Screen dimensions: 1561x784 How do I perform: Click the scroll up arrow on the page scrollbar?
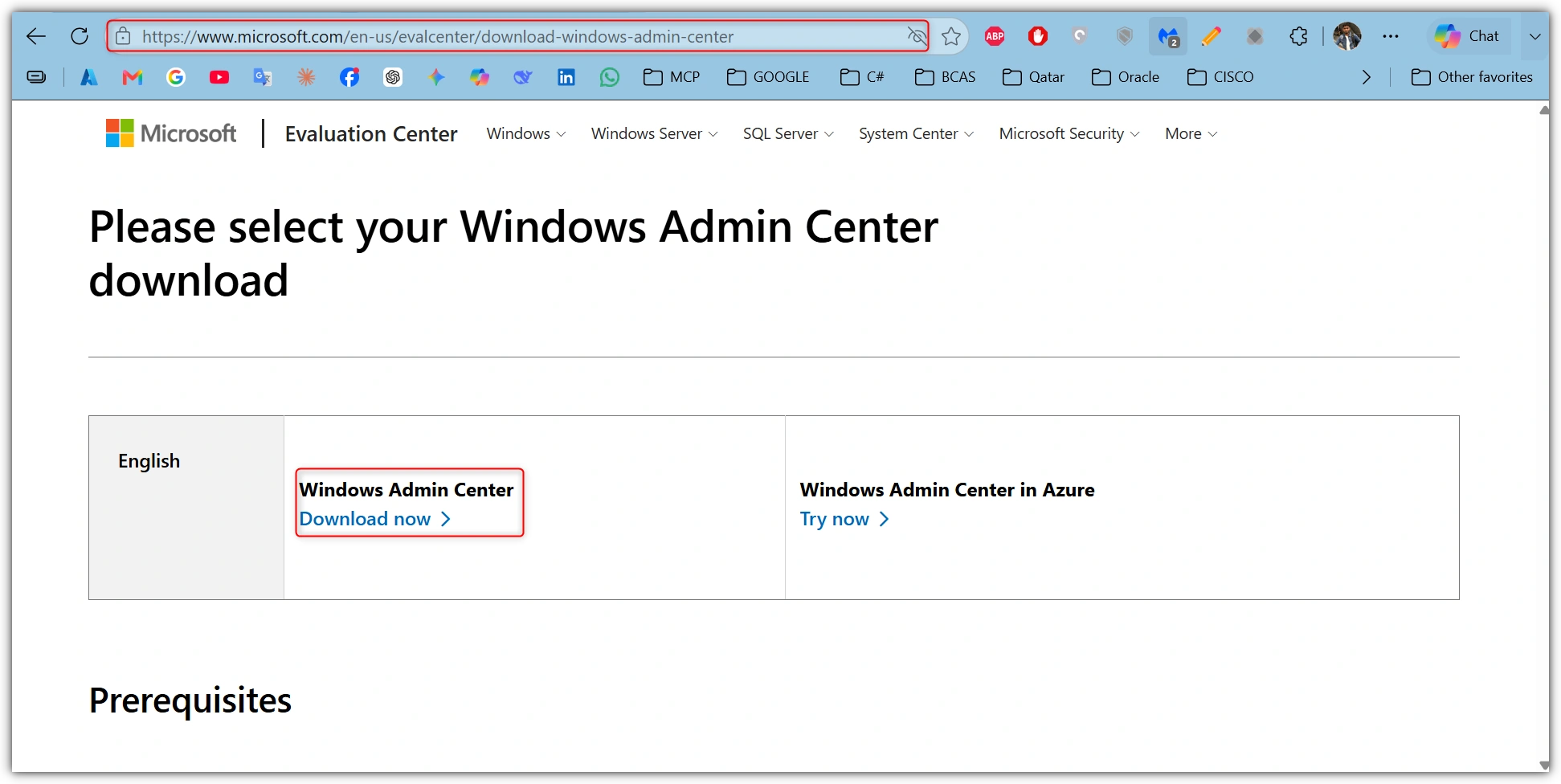[1543, 110]
